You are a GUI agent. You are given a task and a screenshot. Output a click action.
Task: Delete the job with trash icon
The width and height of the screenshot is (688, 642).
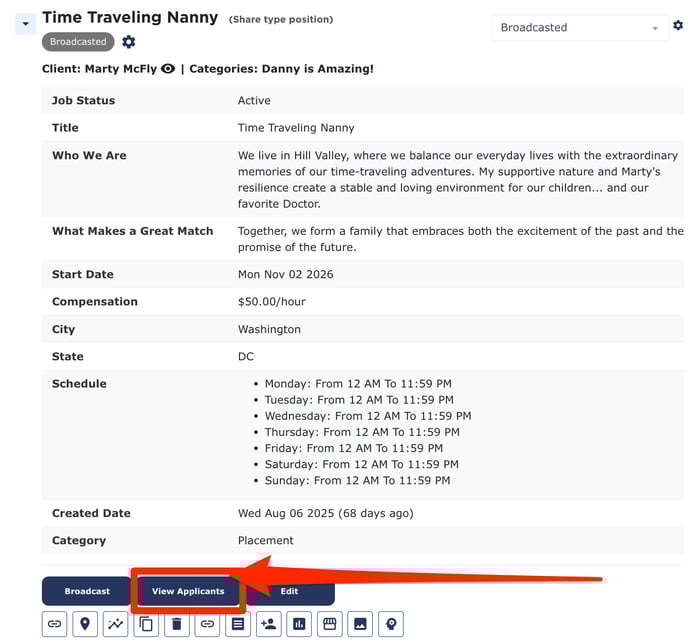(x=177, y=624)
